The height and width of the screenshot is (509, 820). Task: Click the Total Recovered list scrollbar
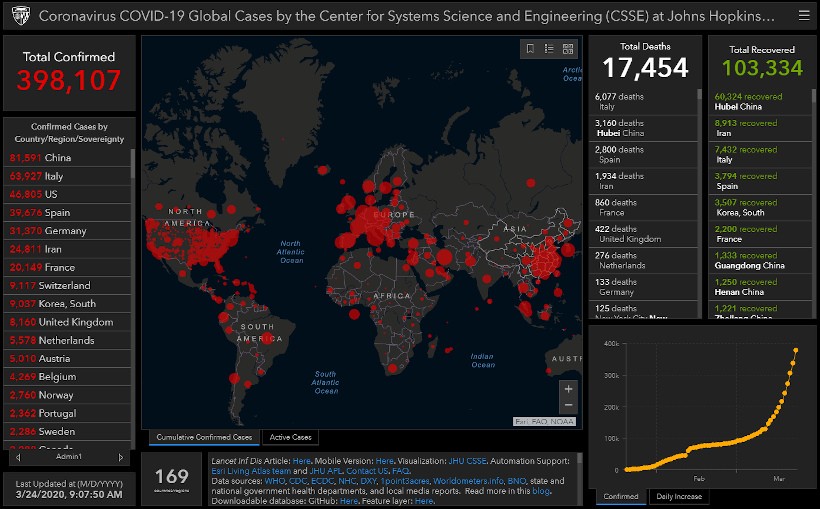pyautogui.click(x=814, y=95)
